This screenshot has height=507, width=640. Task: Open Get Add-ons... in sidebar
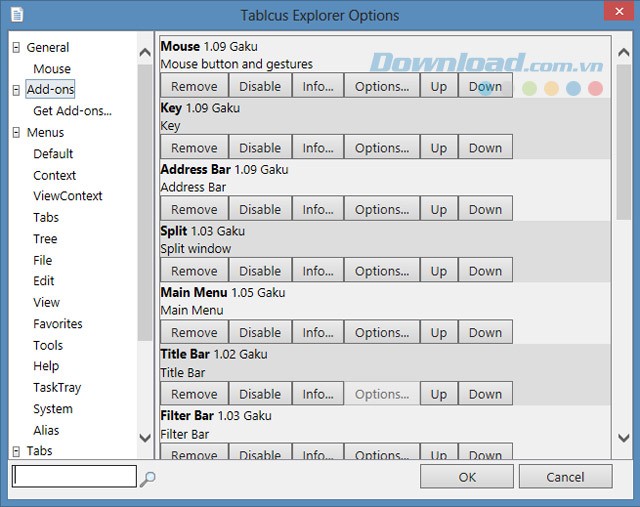72,111
